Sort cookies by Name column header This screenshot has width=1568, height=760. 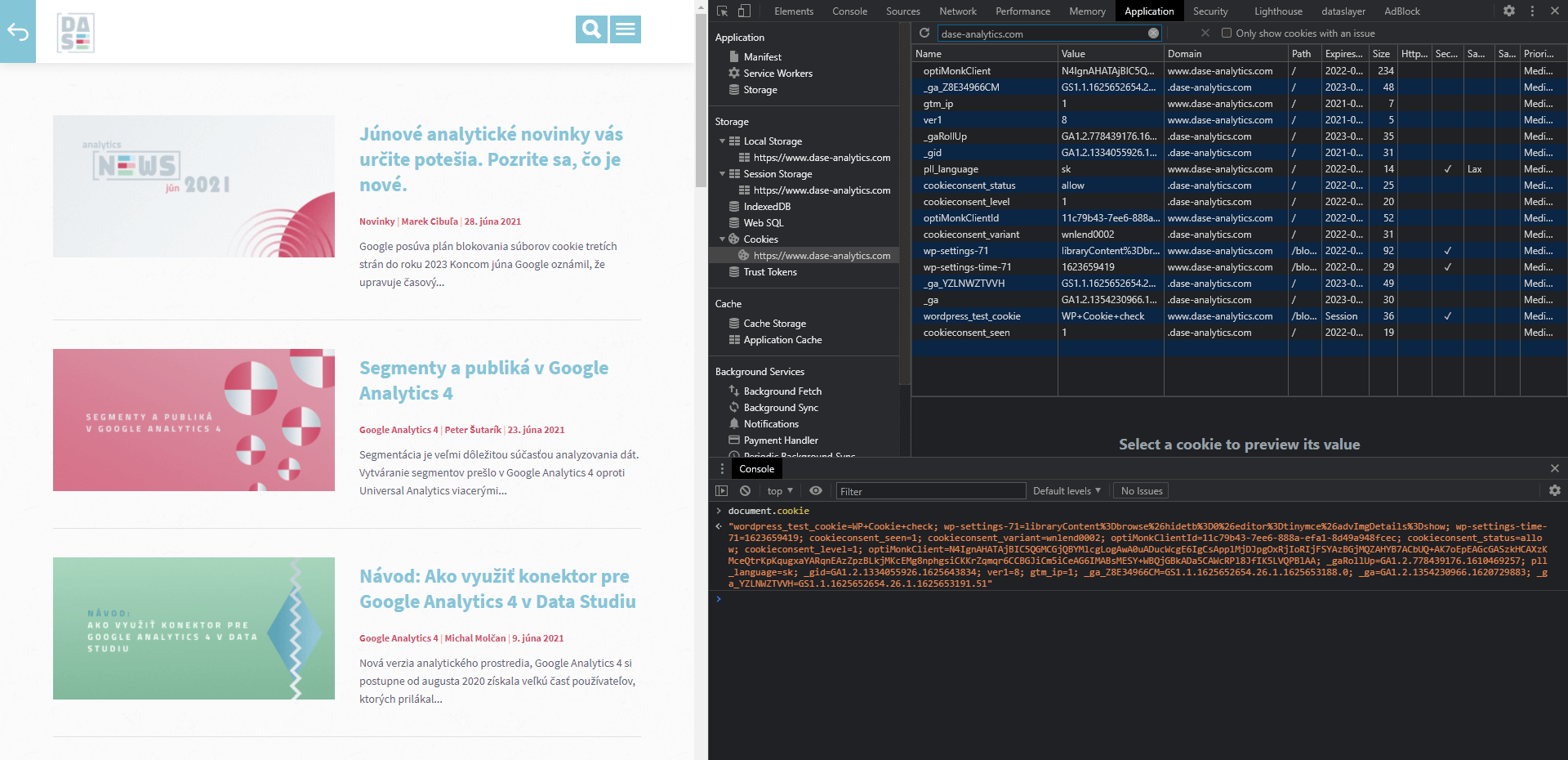pyautogui.click(x=984, y=53)
